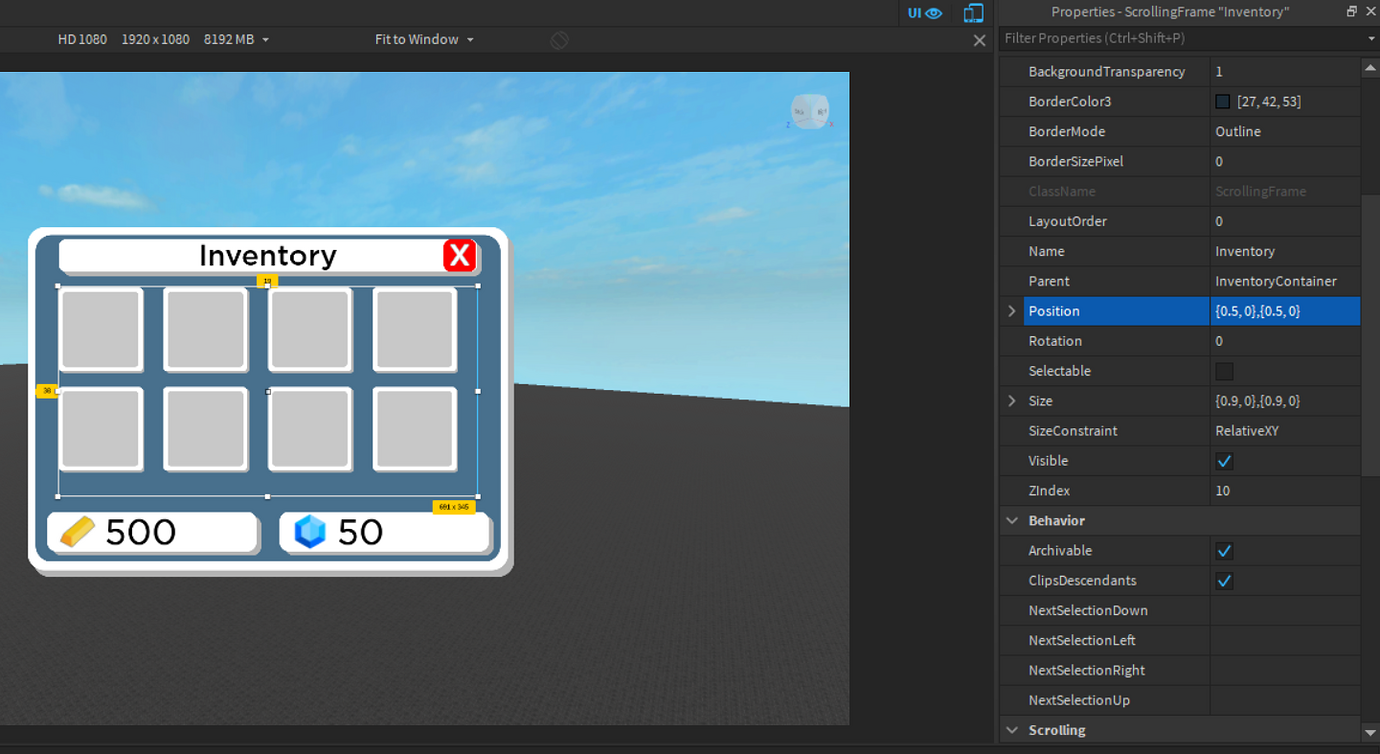
Task: Uncheck the ClipsDescendants property
Action: coord(1224,581)
